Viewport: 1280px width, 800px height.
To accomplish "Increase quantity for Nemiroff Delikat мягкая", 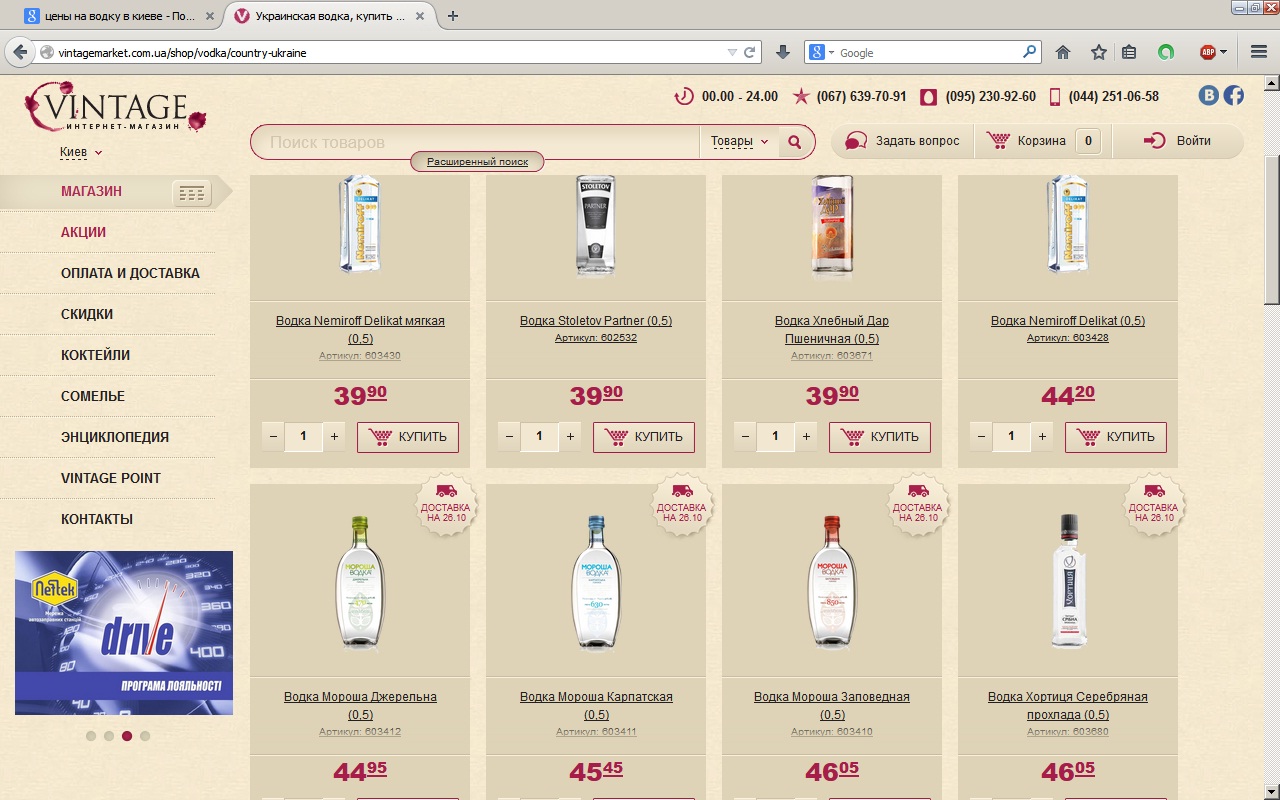I will coord(335,436).
